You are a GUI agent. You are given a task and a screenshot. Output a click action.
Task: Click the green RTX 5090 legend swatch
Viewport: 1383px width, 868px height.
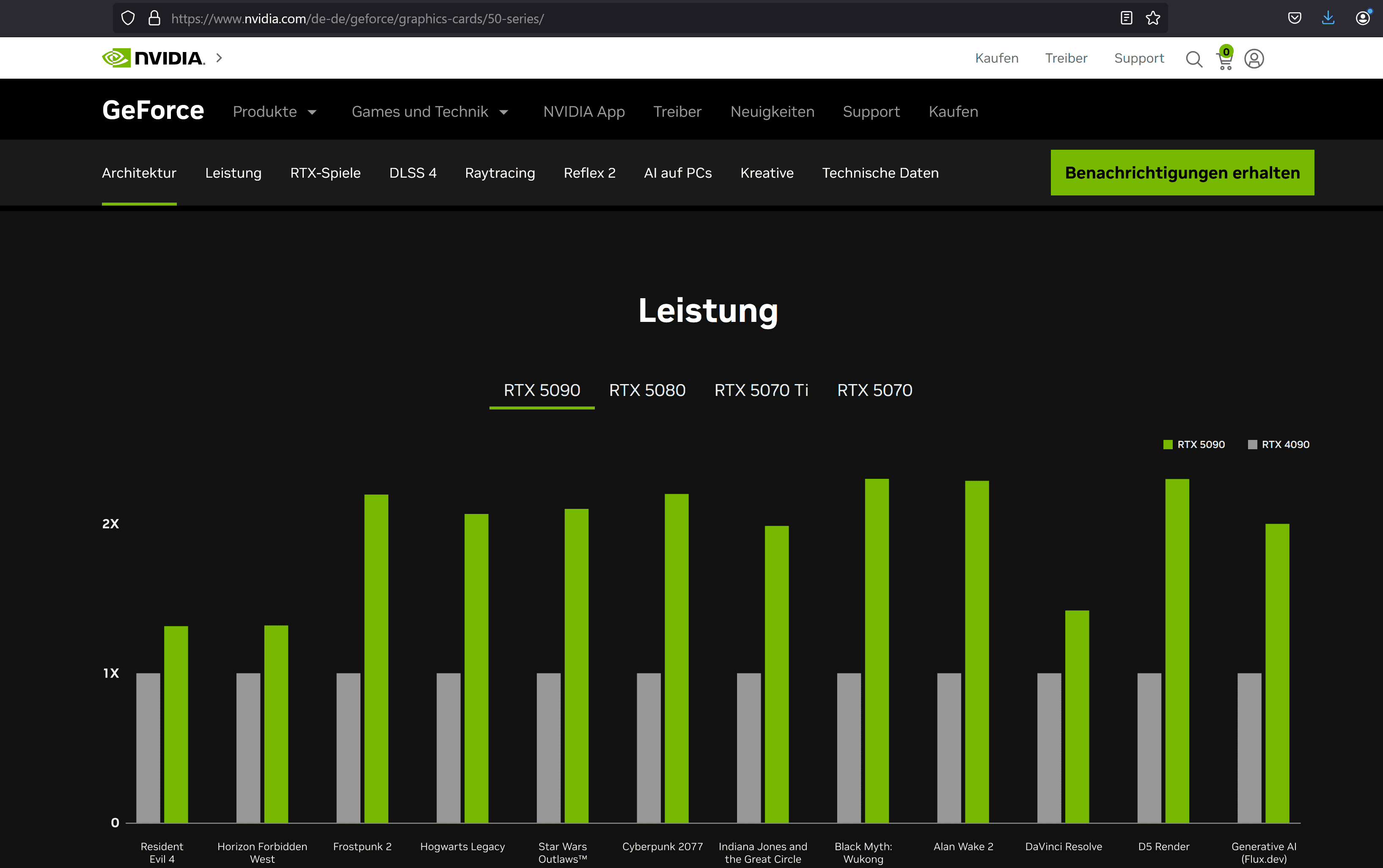click(1168, 444)
